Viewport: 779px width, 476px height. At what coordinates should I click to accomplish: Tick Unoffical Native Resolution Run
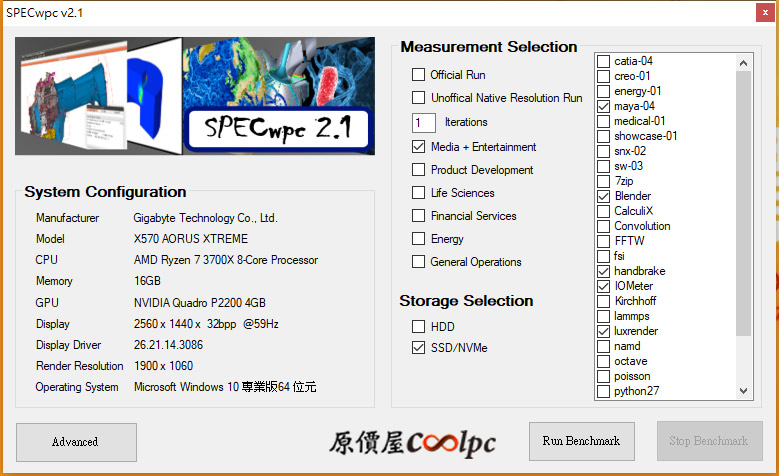(x=418, y=97)
